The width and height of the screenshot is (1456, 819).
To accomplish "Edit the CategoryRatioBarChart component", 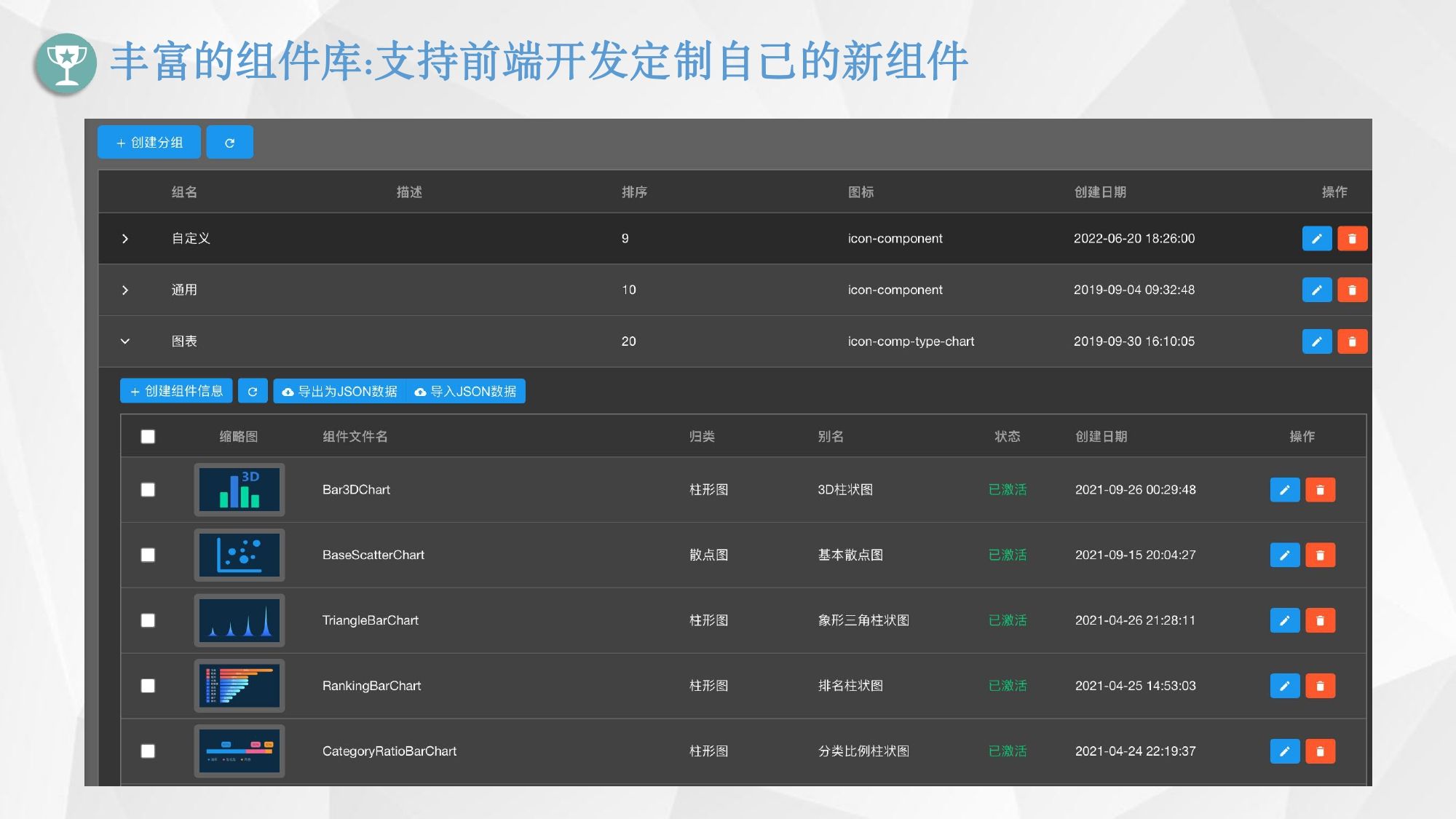I will tap(1284, 751).
